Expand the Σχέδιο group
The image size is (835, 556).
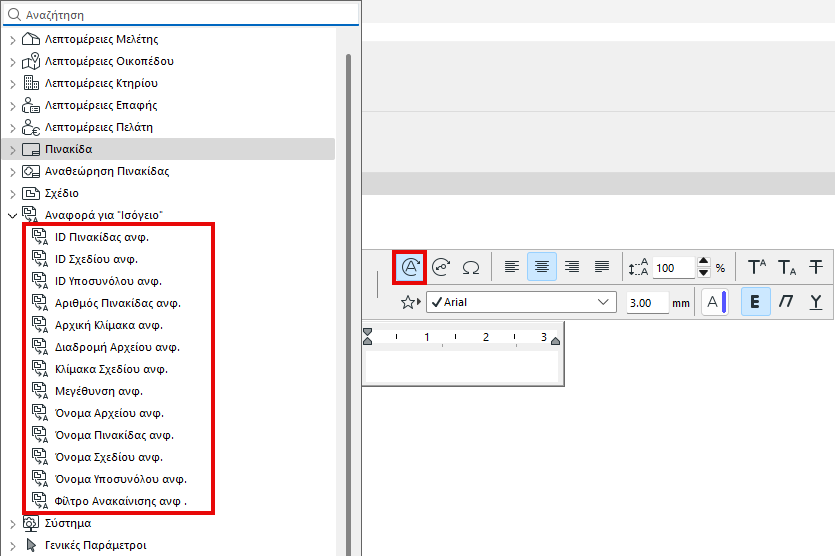[x=13, y=194]
